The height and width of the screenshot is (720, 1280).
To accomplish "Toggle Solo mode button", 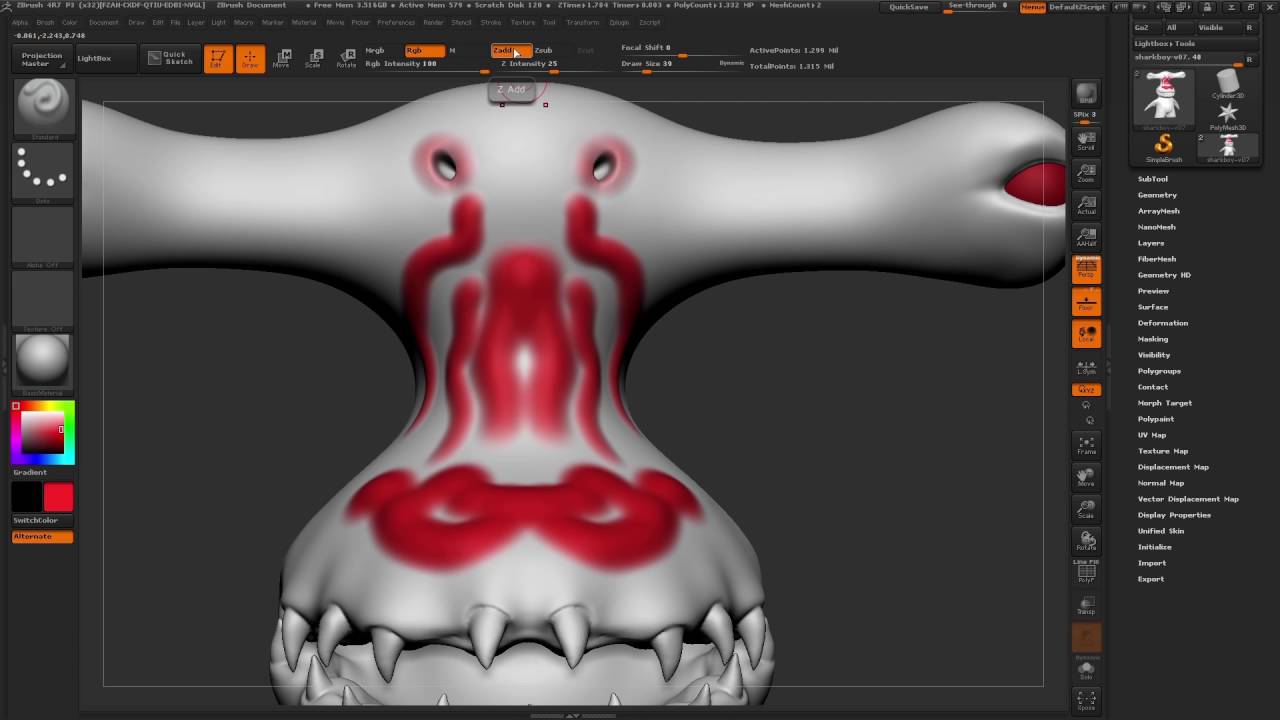I will pos(1086,670).
